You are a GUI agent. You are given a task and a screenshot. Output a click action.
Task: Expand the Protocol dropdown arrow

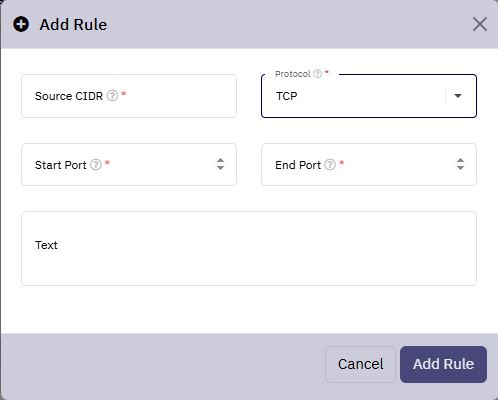click(458, 96)
